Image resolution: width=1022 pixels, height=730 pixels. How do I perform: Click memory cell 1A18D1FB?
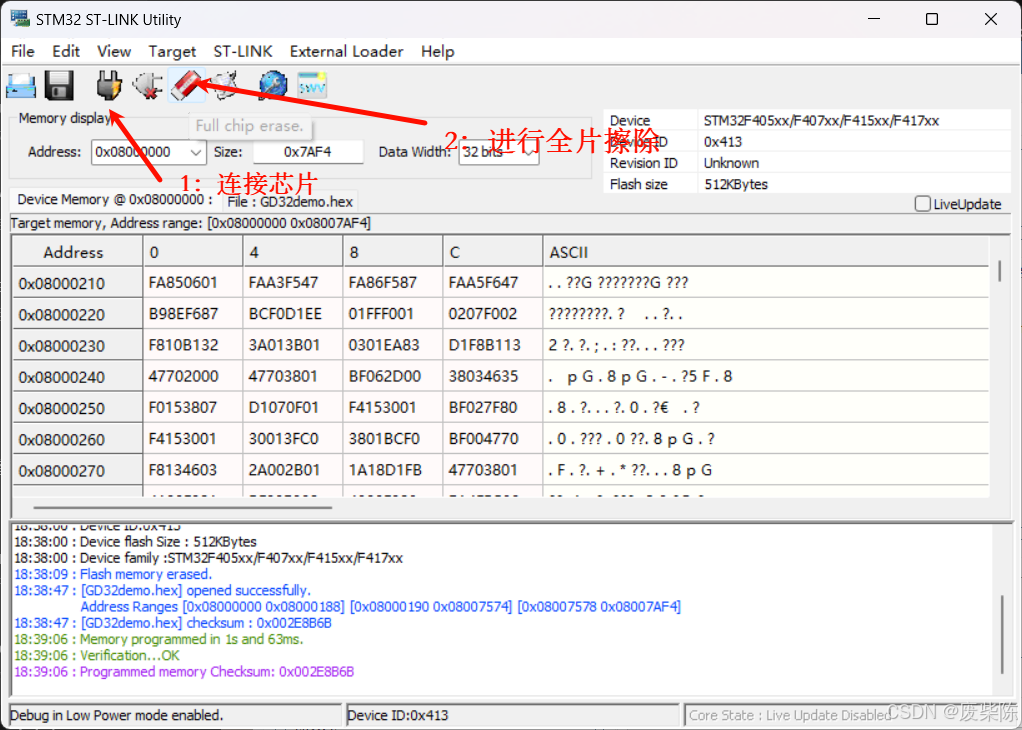[x=392, y=470]
